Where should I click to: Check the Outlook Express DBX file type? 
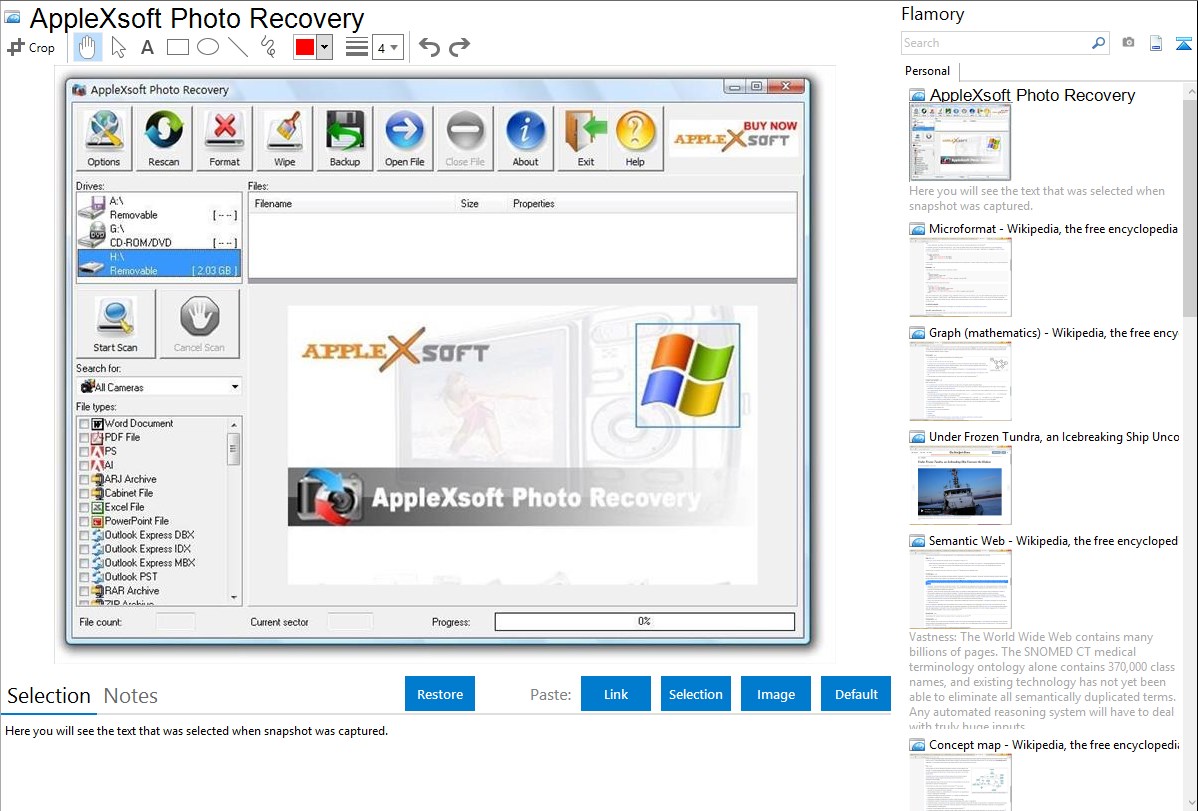[x=84, y=535]
